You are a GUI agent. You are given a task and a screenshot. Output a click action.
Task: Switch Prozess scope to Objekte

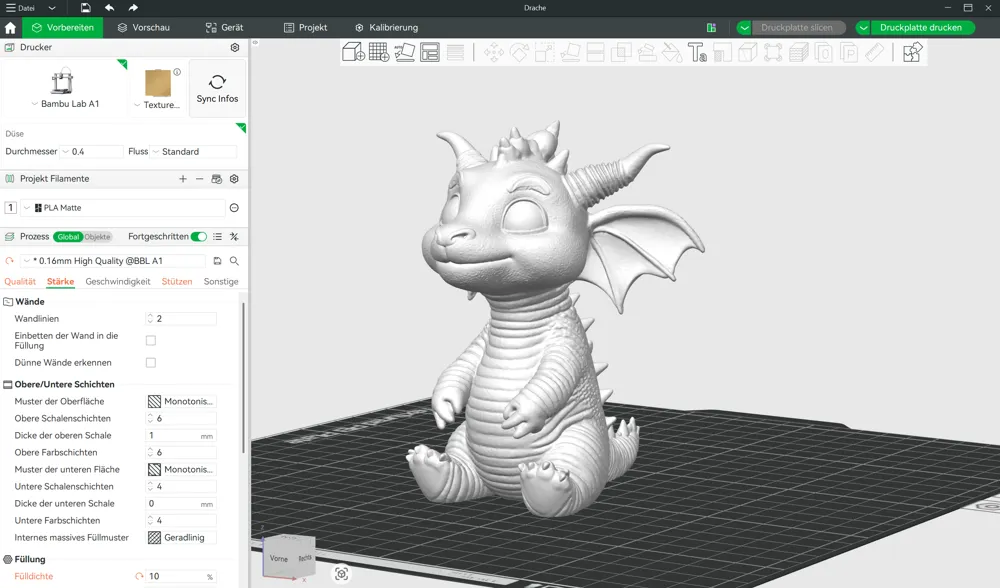(x=98, y=237)
